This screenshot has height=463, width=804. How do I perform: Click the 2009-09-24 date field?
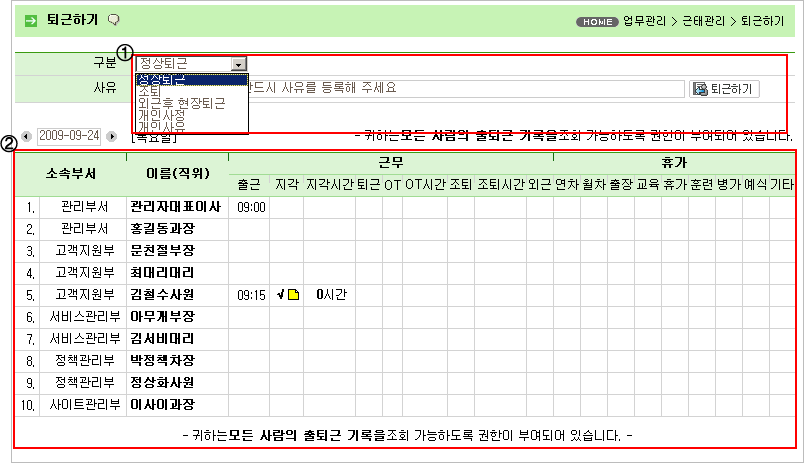point(68,135)
